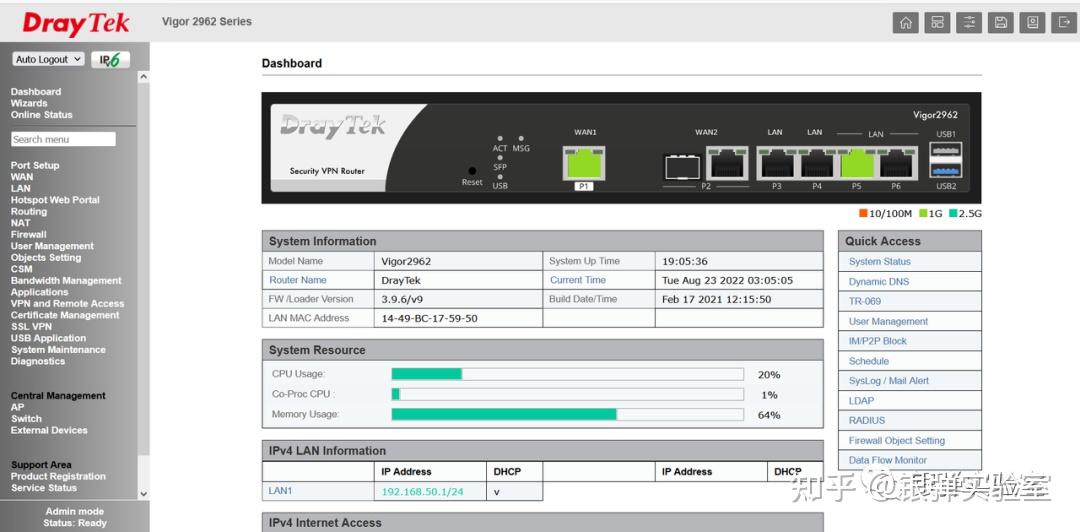The height and width of the screenshot is (532, 1080).
Task: Select LAN port P3 on the router image
Action: (x=777, y=164)
